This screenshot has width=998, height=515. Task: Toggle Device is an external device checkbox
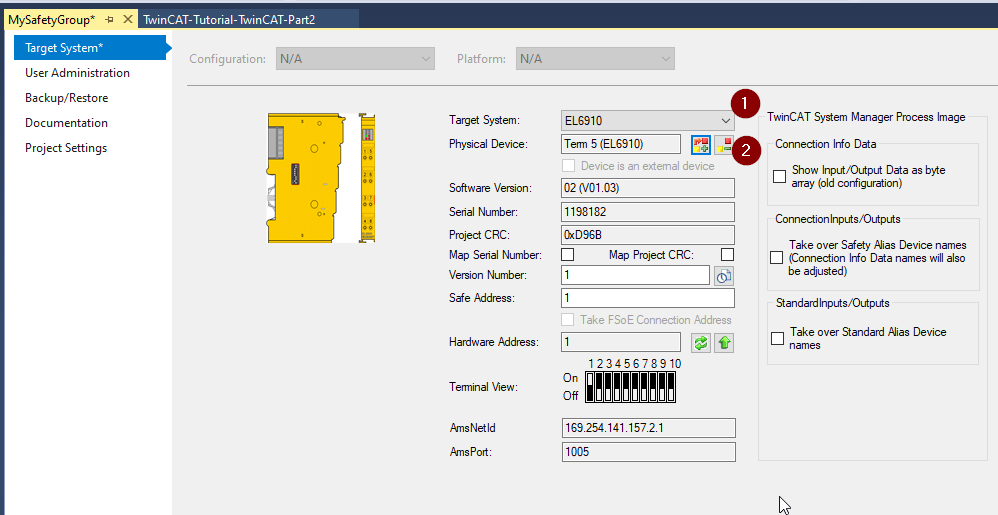[568, 166]
